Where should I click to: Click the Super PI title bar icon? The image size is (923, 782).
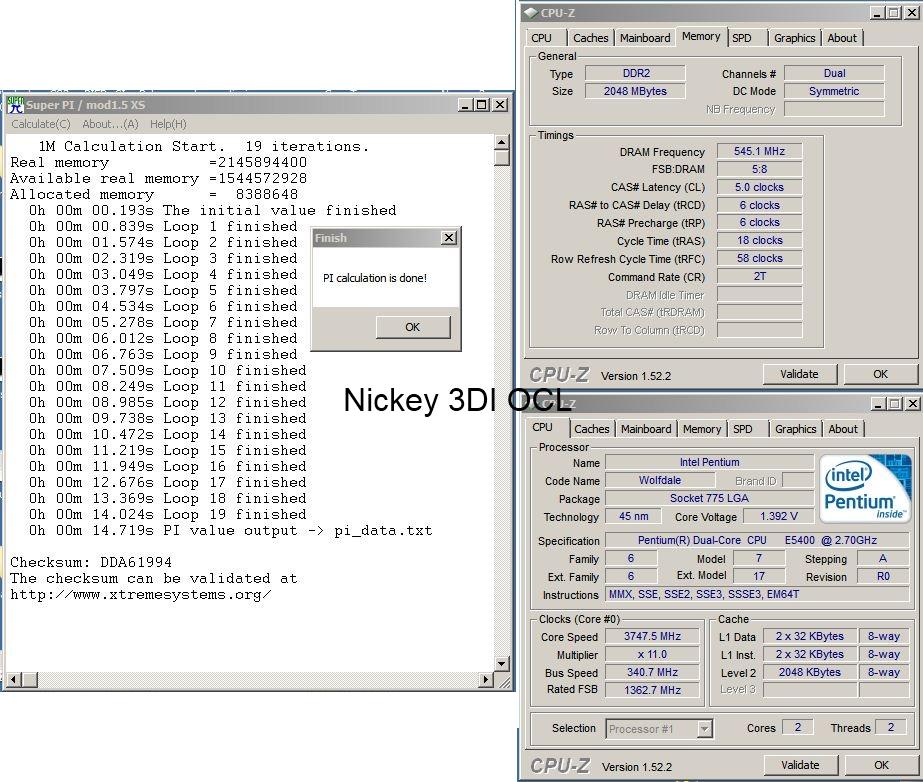[x=15, y=105]
